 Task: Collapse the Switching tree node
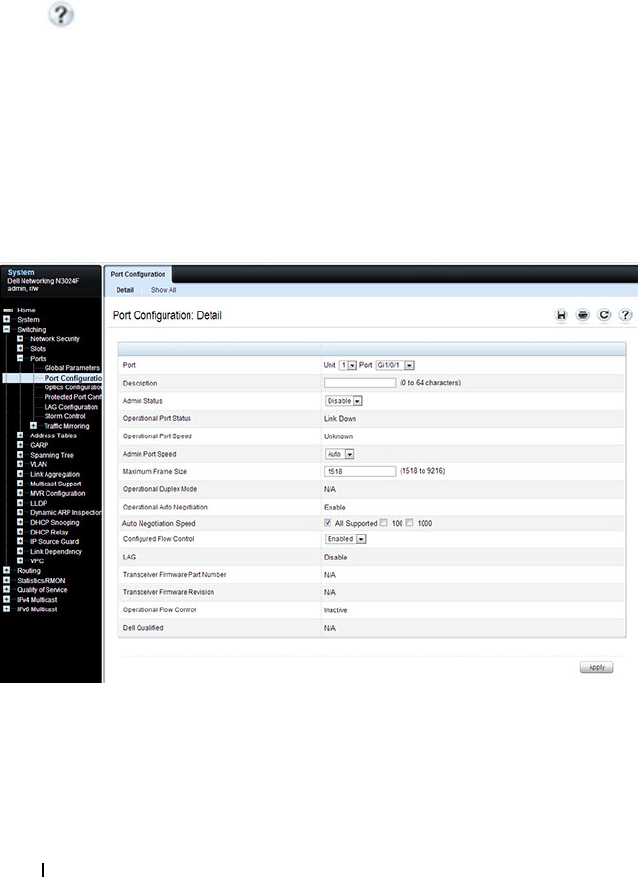click(x=7, y=329)
